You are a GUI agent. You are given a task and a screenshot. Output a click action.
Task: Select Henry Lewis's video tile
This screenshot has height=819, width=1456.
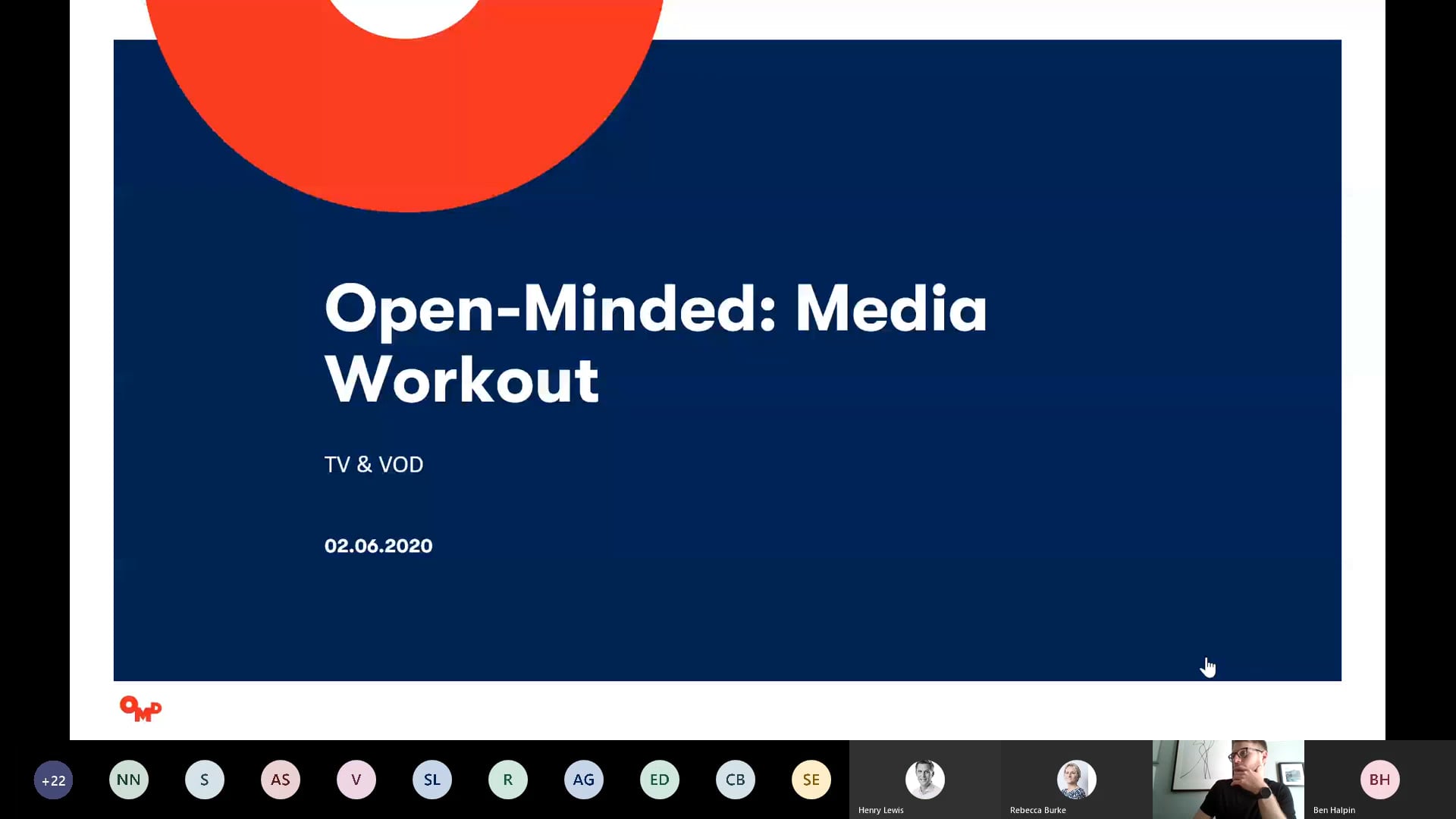[924, 779]
